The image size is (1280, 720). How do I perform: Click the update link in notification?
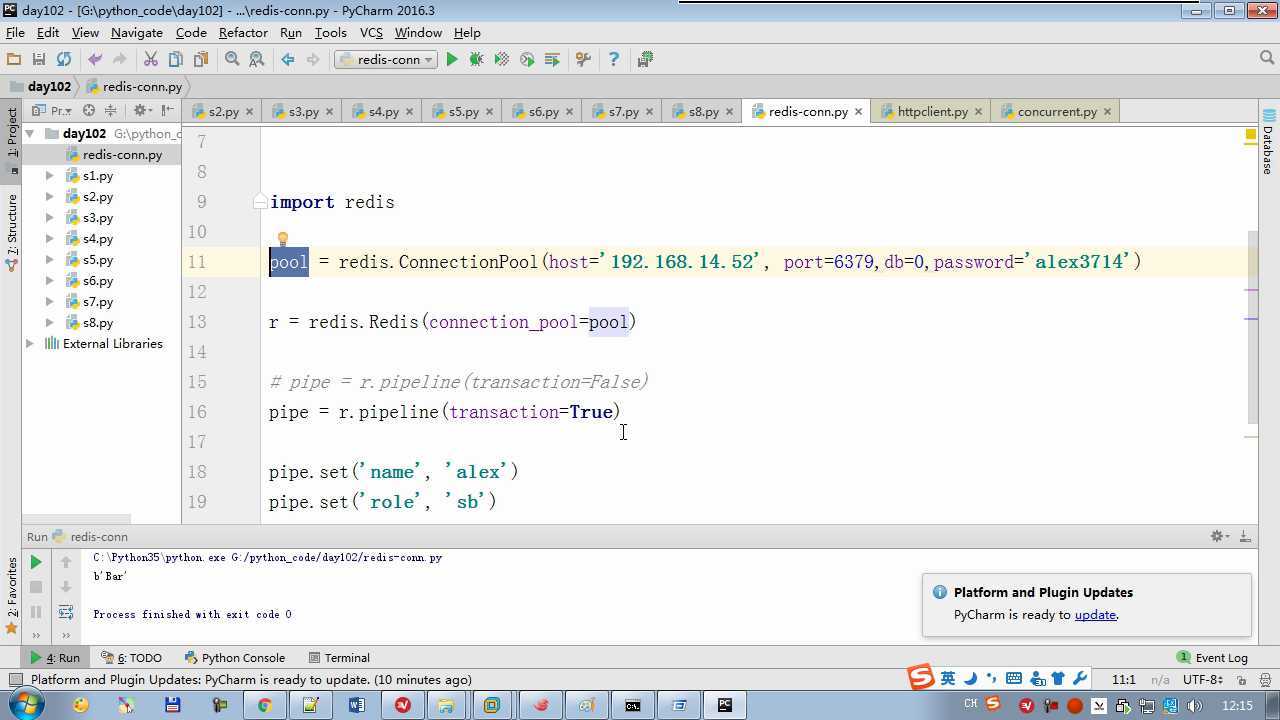point(1095,615)
